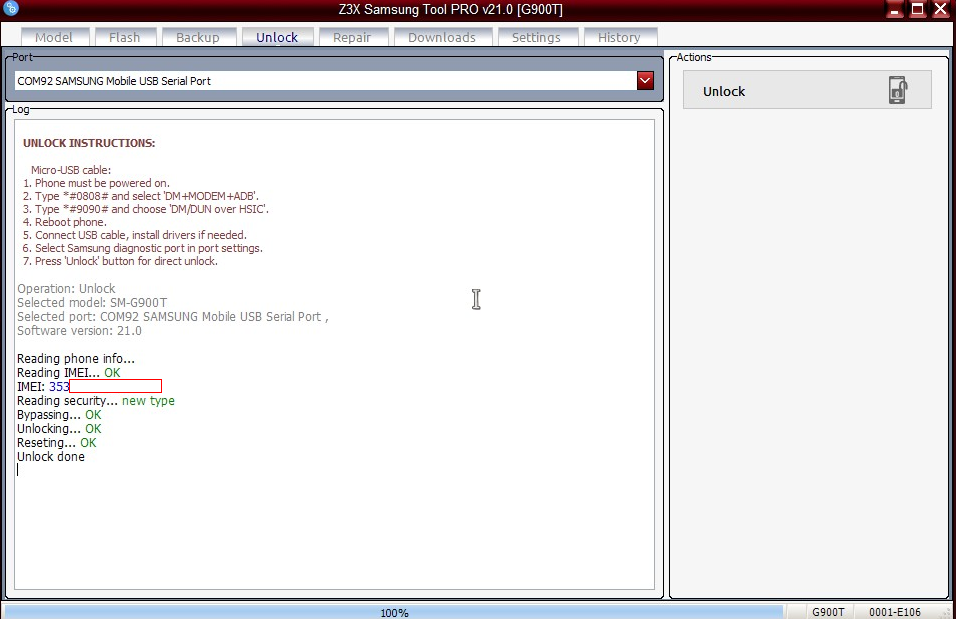Open the Downloads tab
The image size is (956, 619).
coord(442,37)
